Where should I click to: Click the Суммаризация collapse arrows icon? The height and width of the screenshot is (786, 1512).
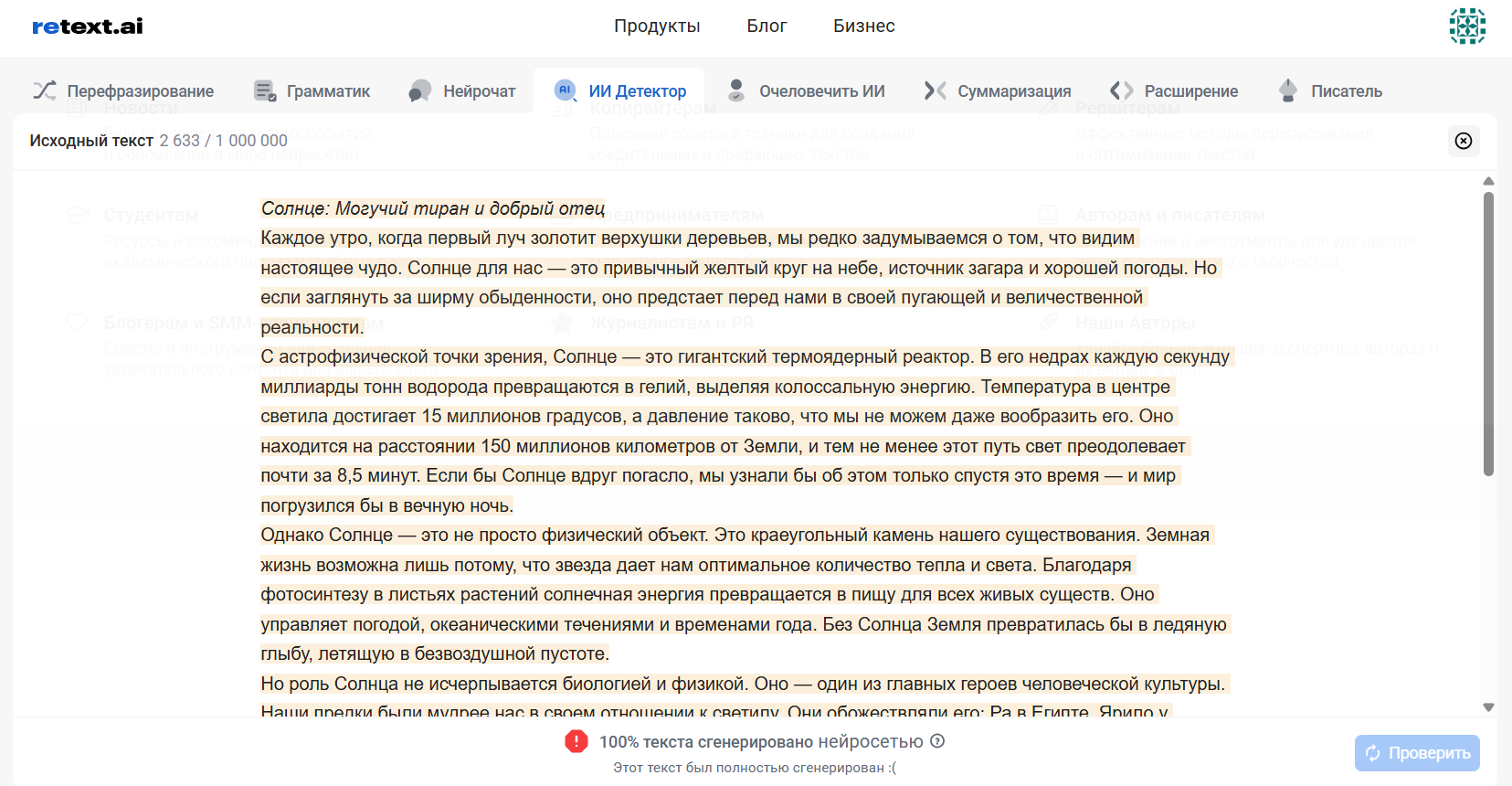(935, 90)
